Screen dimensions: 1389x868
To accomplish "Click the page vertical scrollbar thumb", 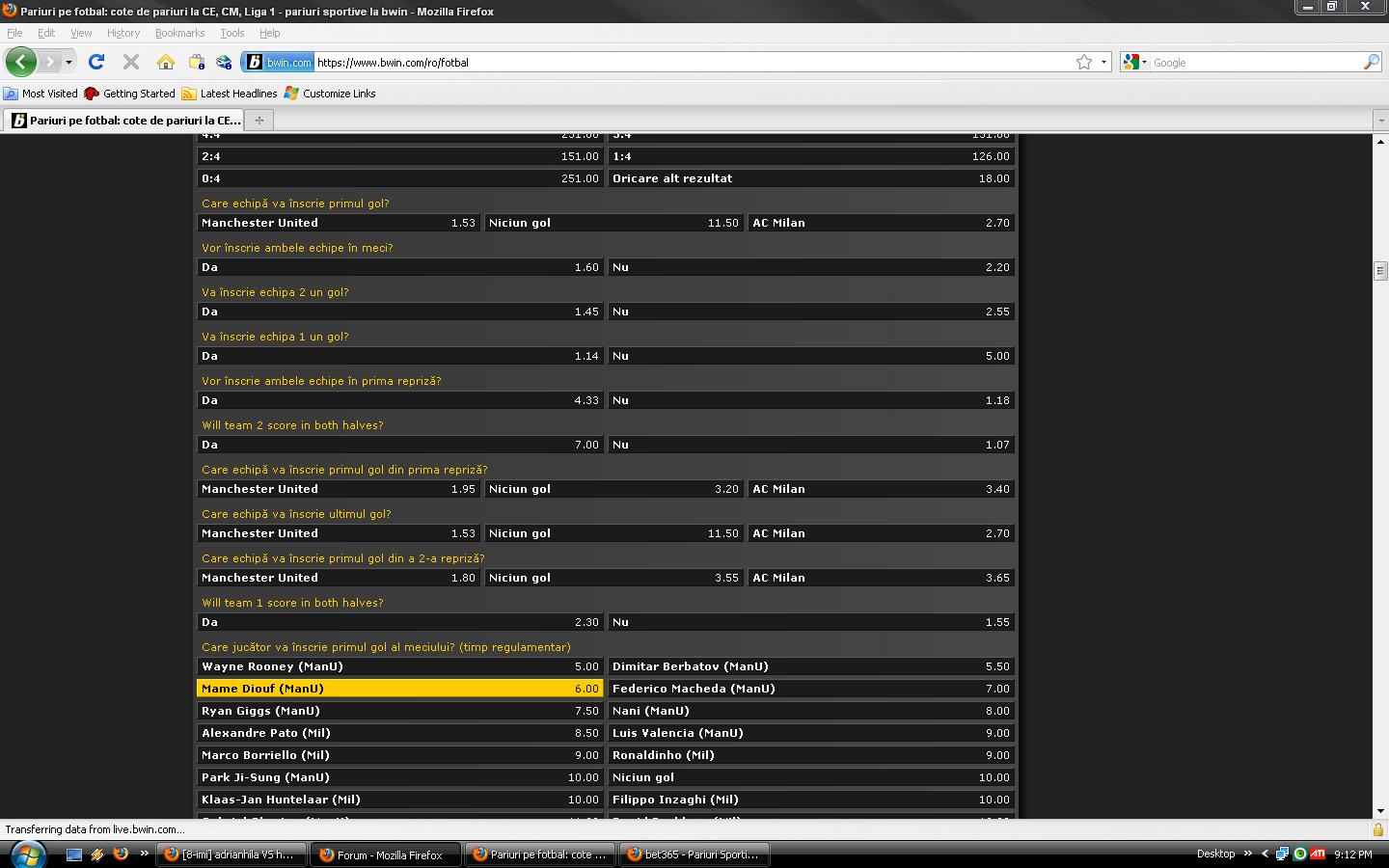I will (1380, 271).
